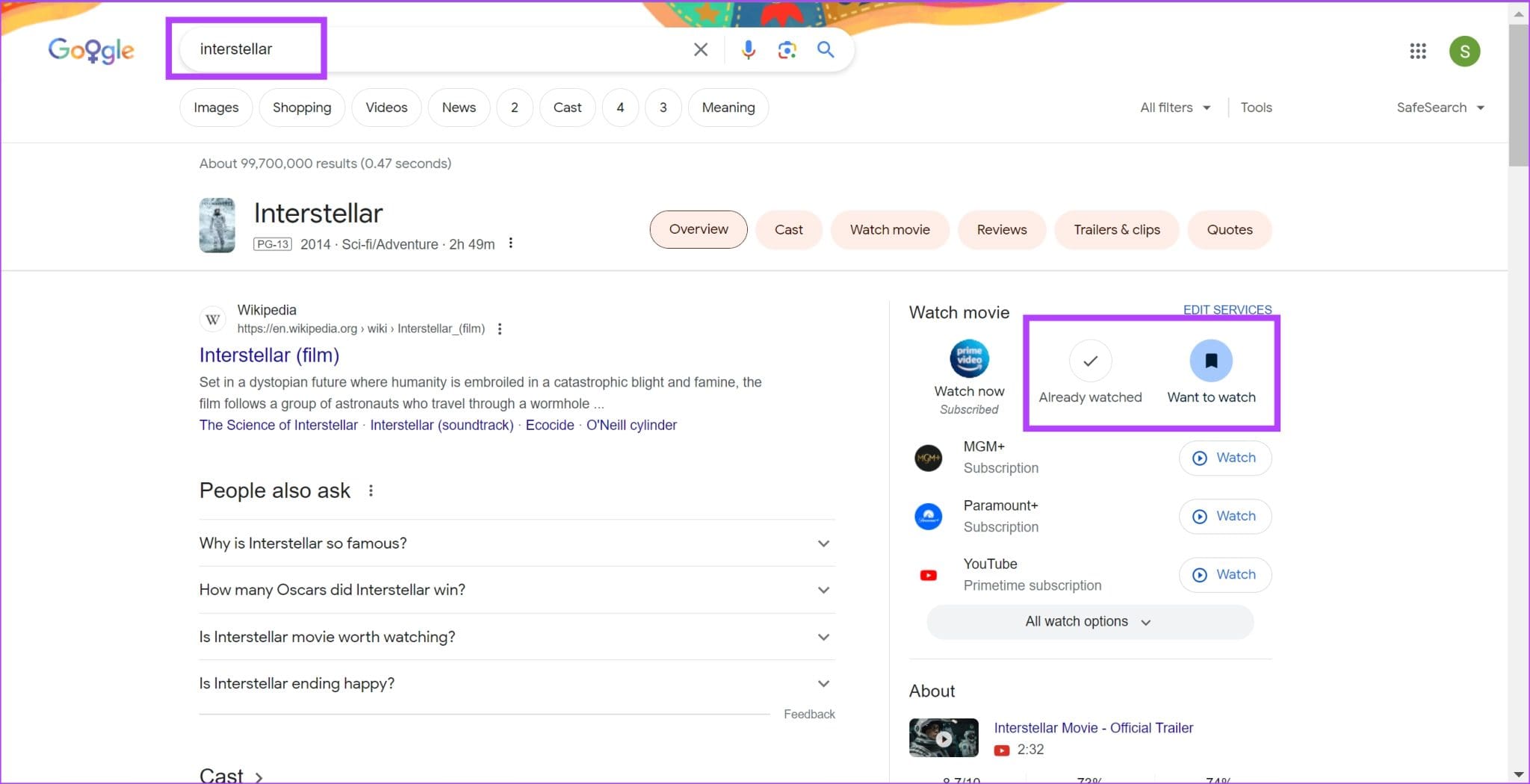Play the official Interstellar trailer thumbnail
1530x784 pixels.
pos(944,738)
